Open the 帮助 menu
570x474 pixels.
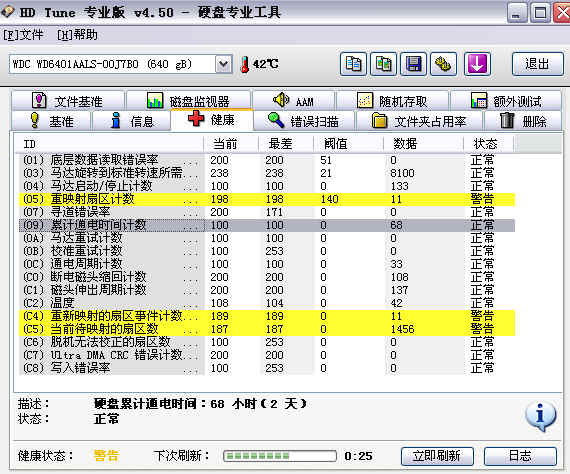[x=77, y=35]
